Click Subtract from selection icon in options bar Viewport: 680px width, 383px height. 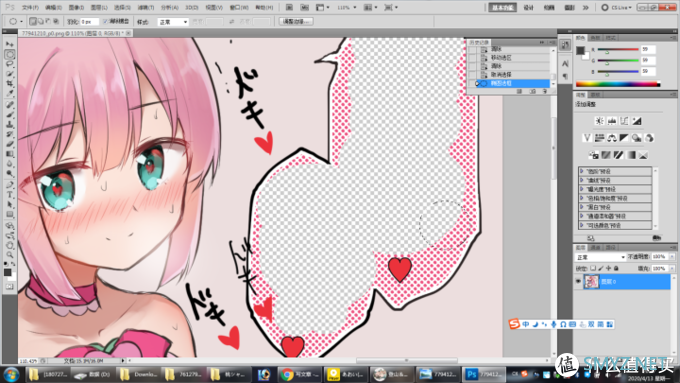pos(49,21)
